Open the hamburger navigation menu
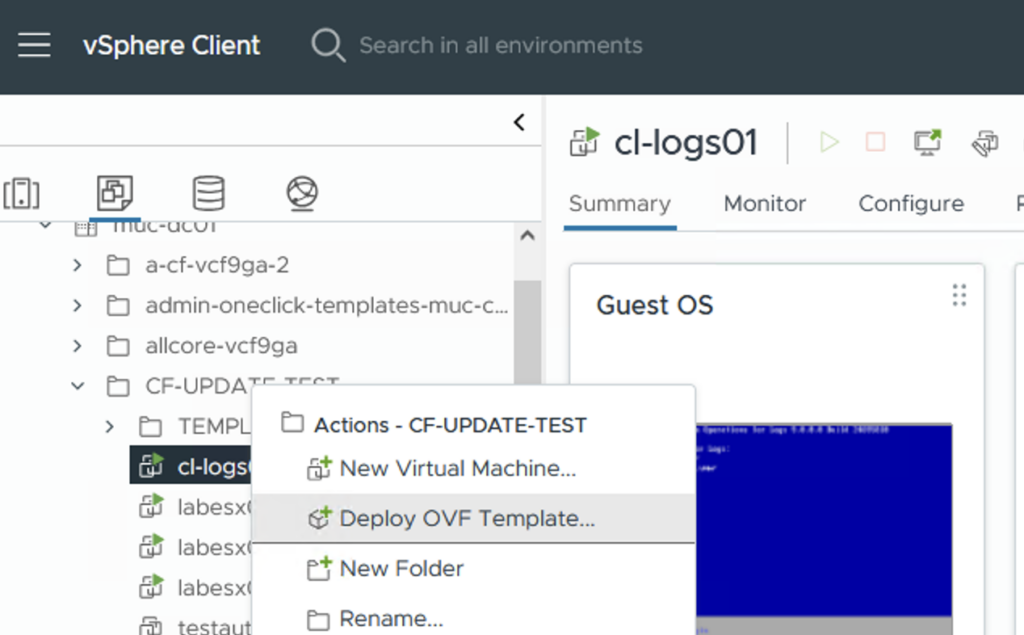 pyautogui.click(x=34, y=46)
